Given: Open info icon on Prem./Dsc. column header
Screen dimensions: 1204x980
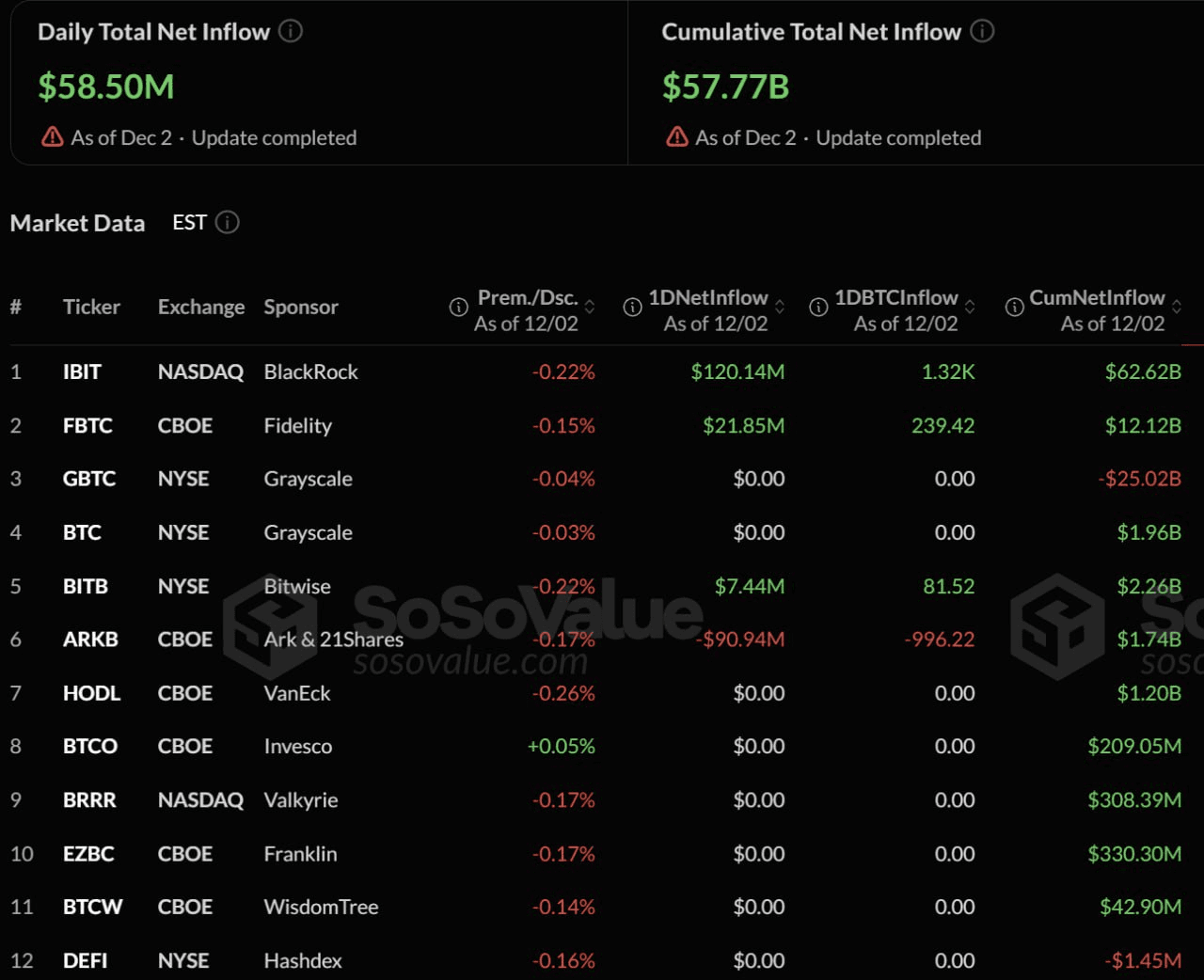Looking at the screenshot, I should pyautogui.click(x=458, y=307).
